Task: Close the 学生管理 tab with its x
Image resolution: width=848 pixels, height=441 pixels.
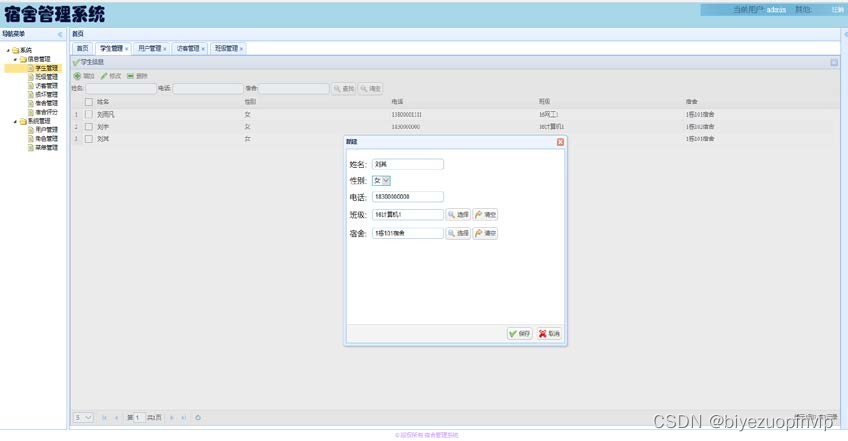Action: (x=127, y=49)
